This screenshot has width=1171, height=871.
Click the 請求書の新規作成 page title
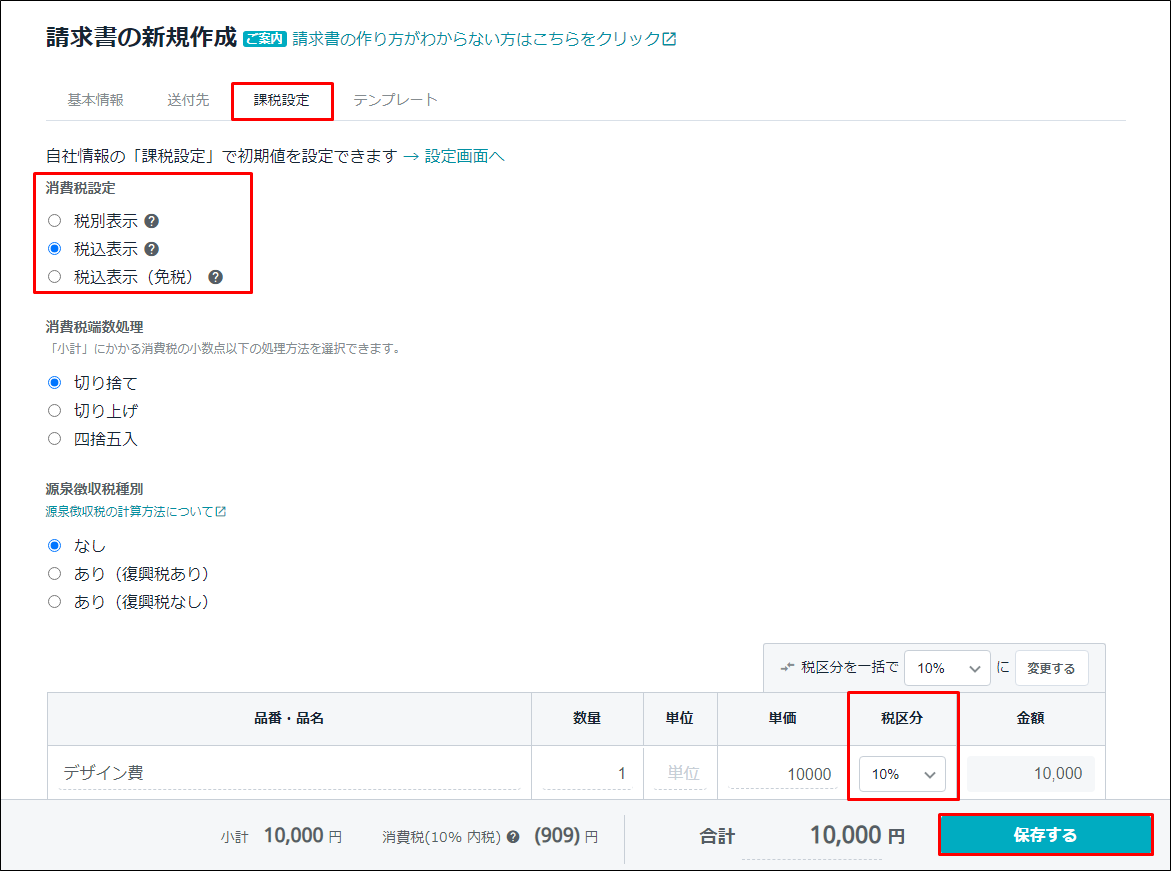(141, 37)
